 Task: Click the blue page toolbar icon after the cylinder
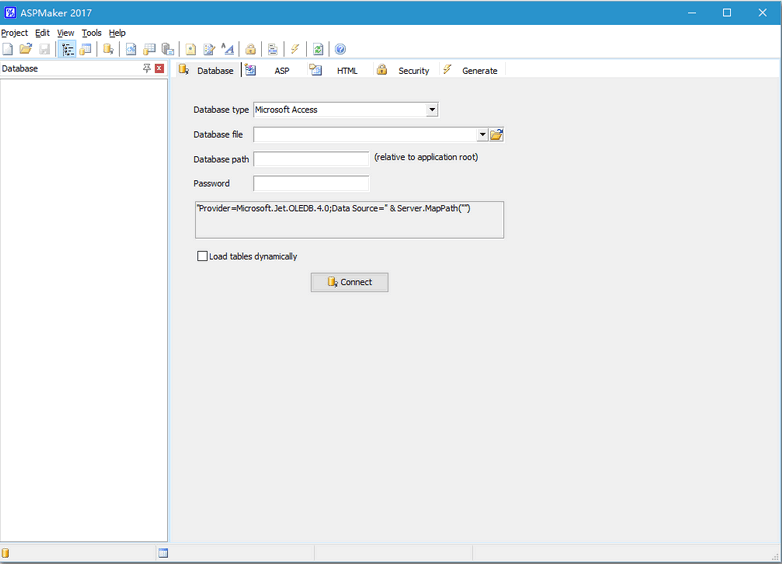(131, 49)
